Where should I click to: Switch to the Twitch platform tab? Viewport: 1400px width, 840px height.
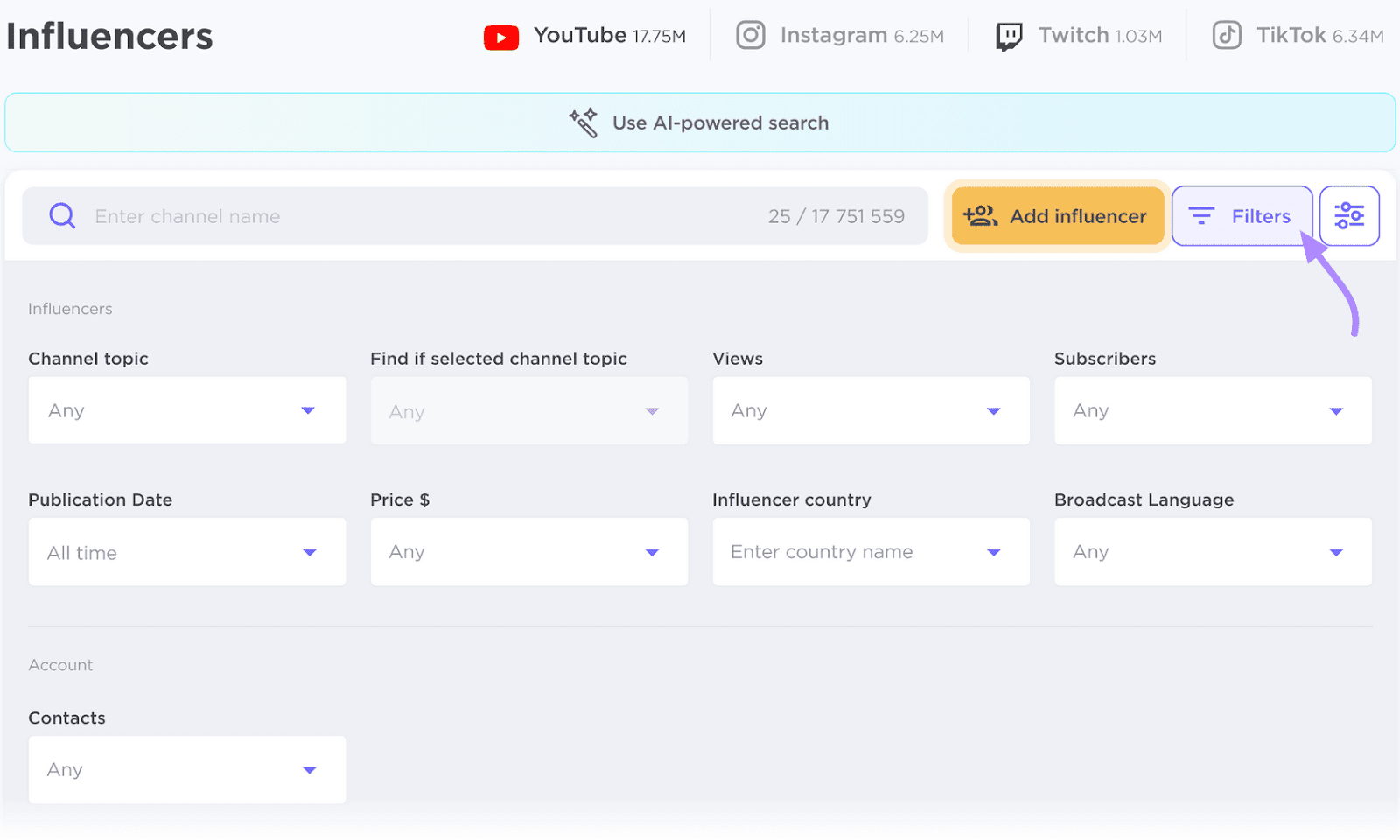tap(1078, 35)
